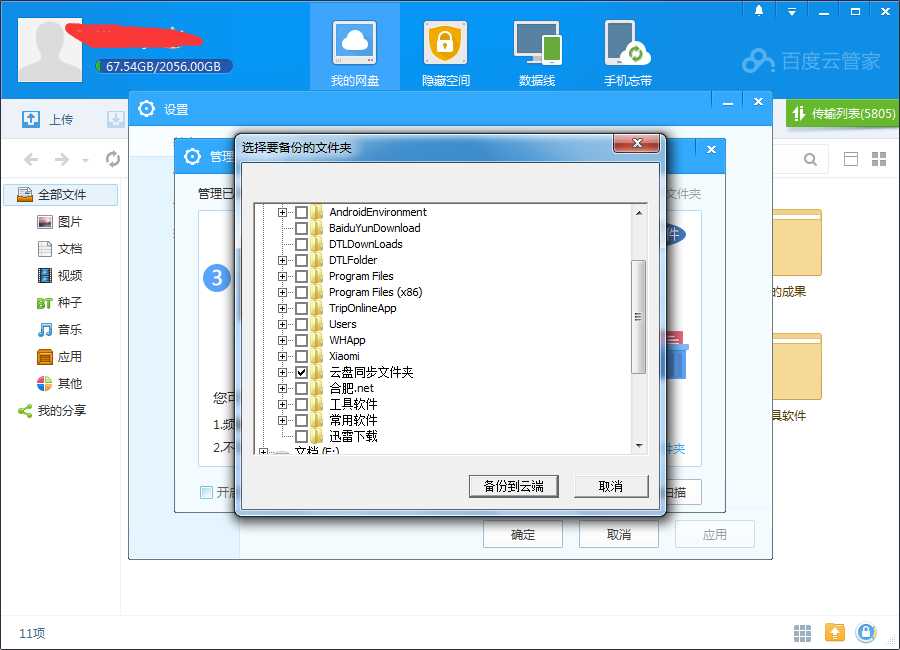Check the Program Files checkbox

click(301, 276)
